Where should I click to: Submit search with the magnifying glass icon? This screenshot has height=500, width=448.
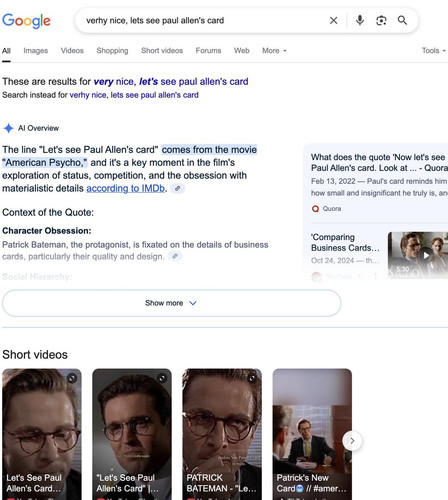pyautogui.click(x=402, y=20)
